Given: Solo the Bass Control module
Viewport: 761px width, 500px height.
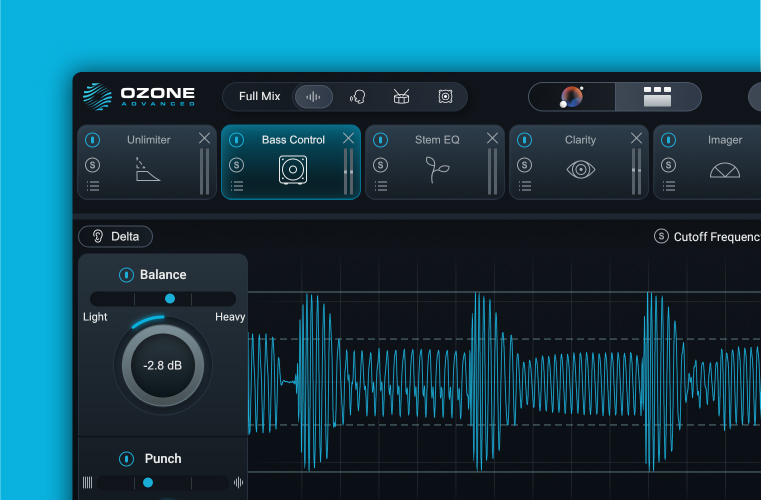Looking at the screenshot, I should (x=236, y=165).
